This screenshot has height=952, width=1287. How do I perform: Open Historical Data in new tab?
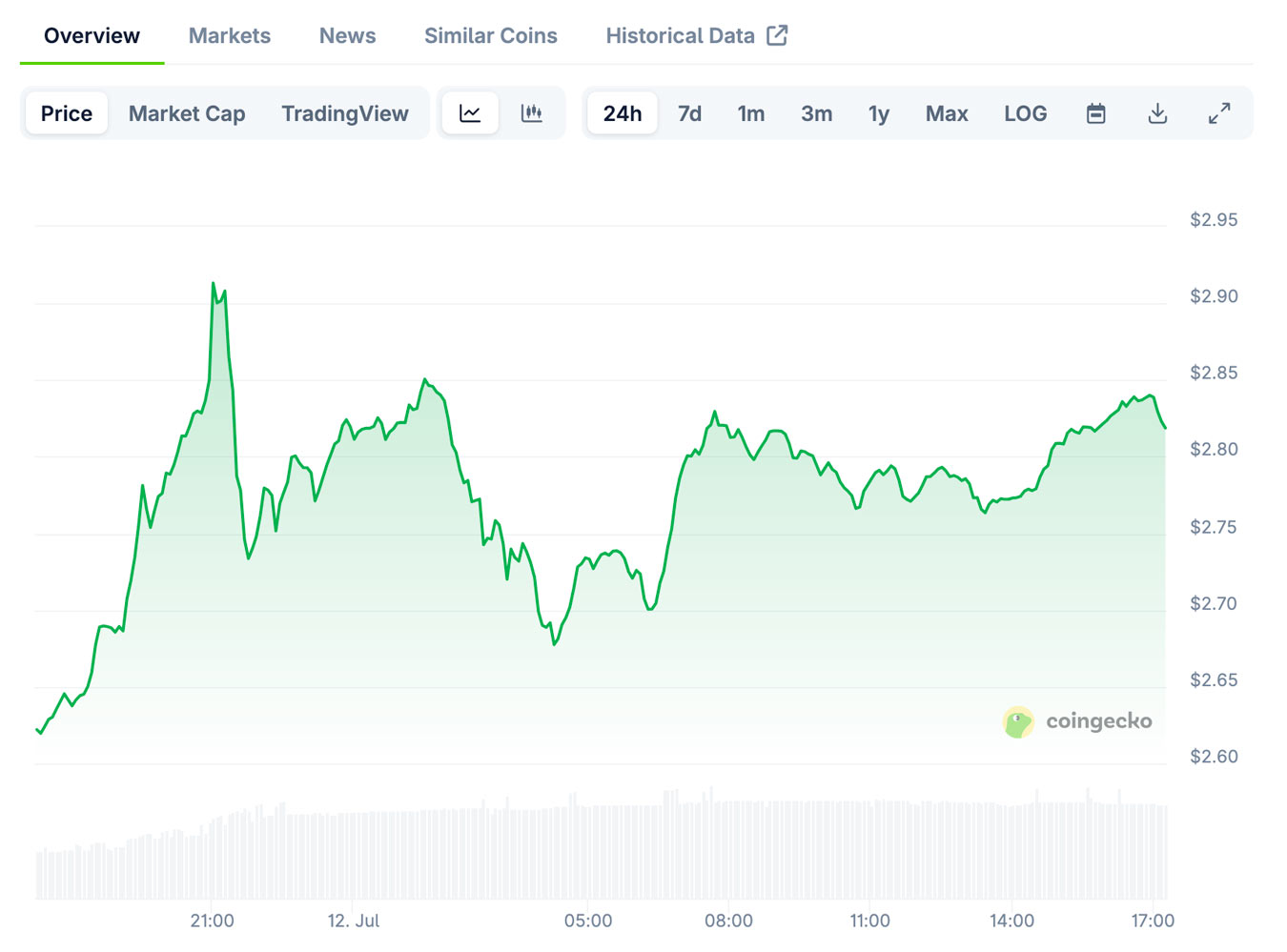point(680,35)
